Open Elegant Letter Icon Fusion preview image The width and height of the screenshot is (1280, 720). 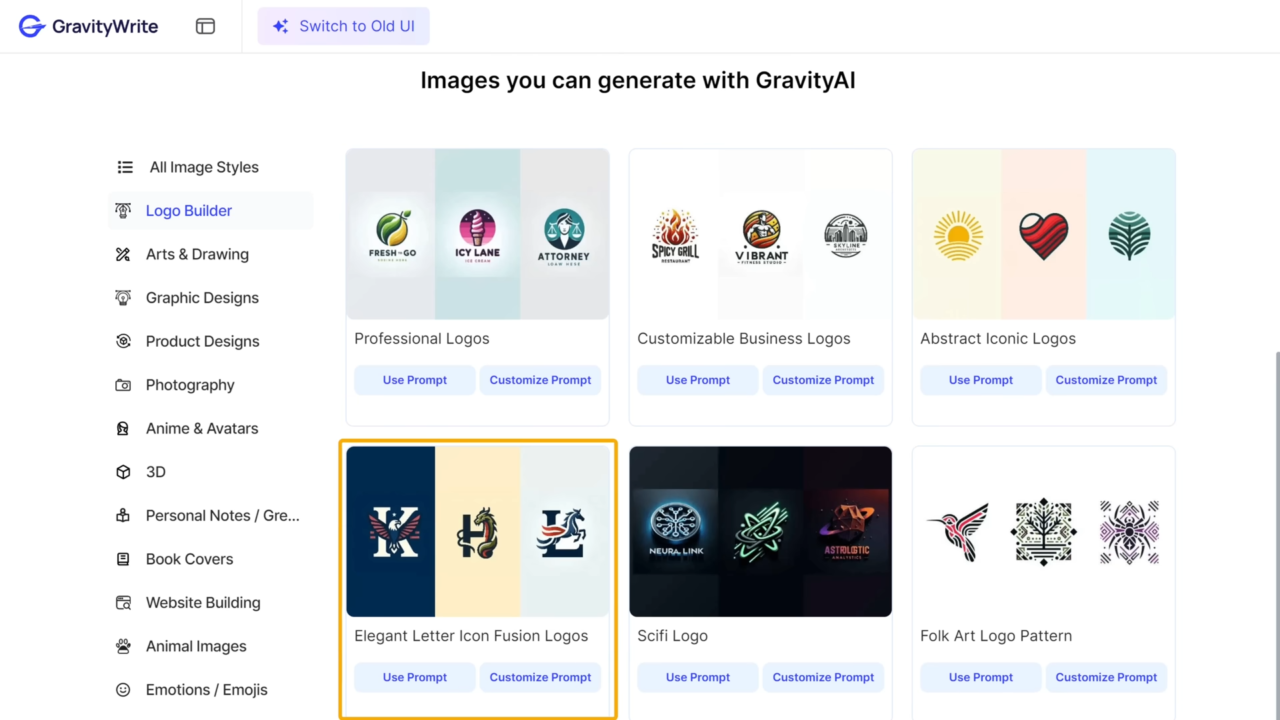pyautogui.click(x=478, y=531)
